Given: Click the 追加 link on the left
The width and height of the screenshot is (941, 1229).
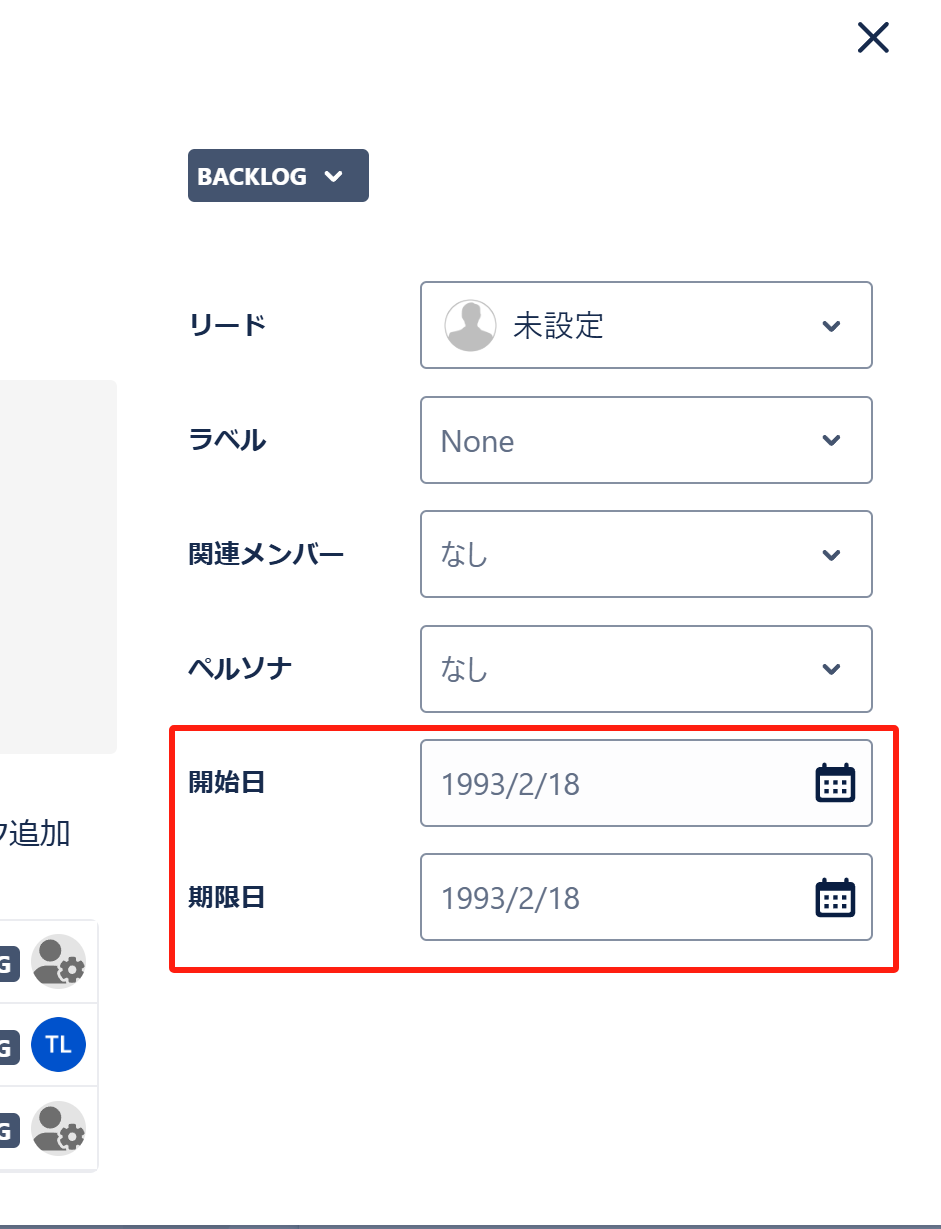Looking at the screenshot, I should click(38, 832).
